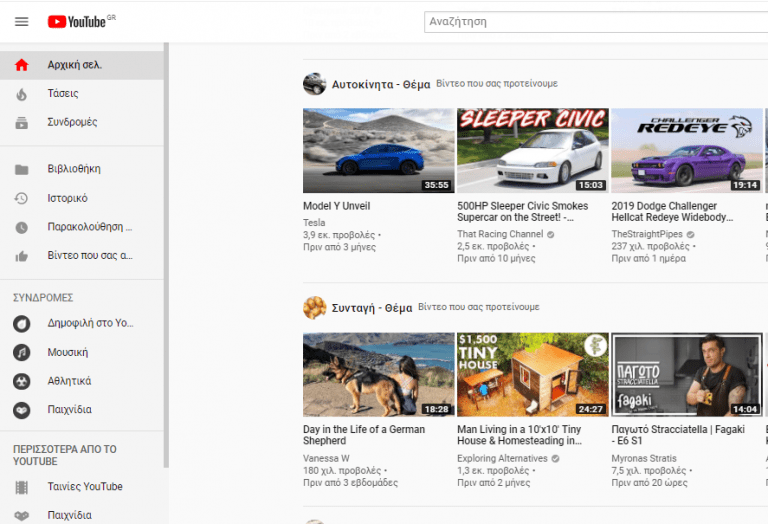Open liked videos thumbs-up icon

pos(21,256)
